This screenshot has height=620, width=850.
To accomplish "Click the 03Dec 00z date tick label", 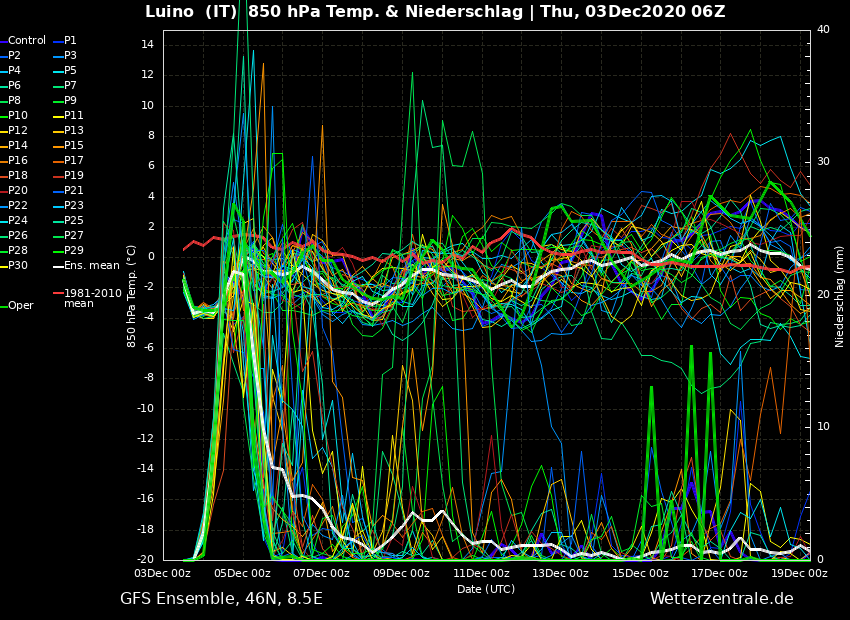I will tap(163, 573).
